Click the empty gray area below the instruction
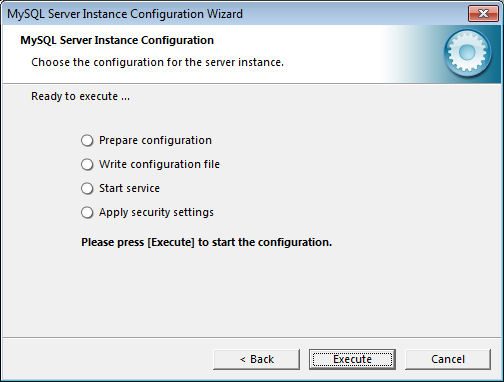The width and height of the screenshot is (504, 382). tap(252, 293)
